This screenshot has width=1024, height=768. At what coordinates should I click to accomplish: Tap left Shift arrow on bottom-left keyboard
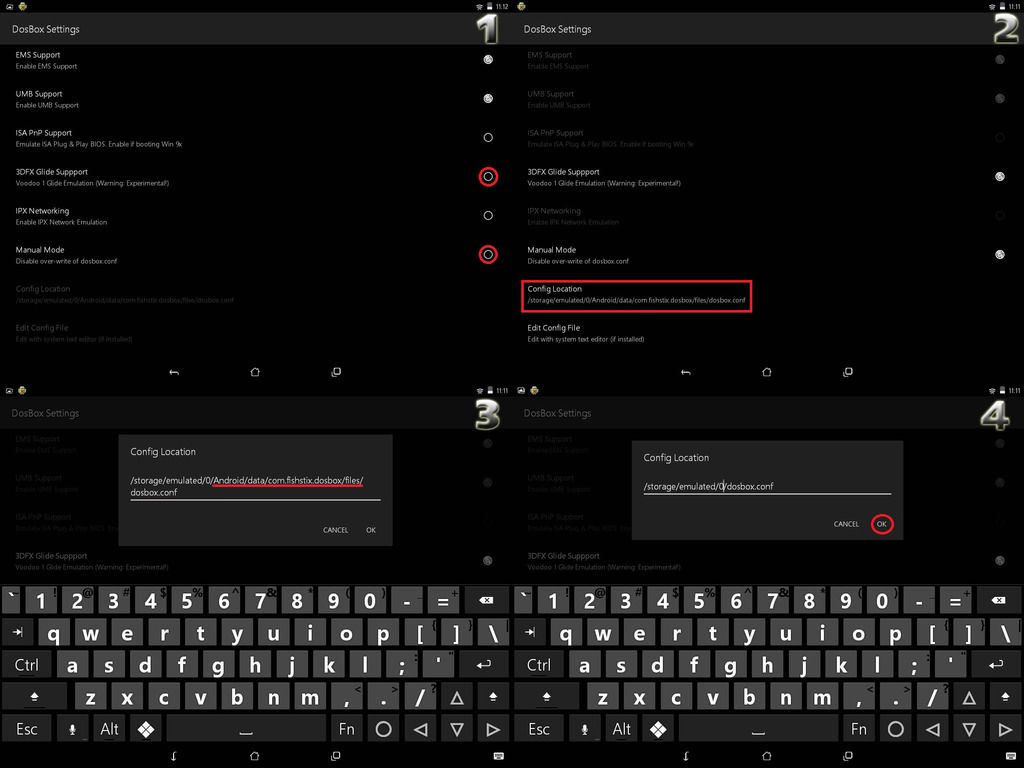pyautogui.click(x=35, y=697)
